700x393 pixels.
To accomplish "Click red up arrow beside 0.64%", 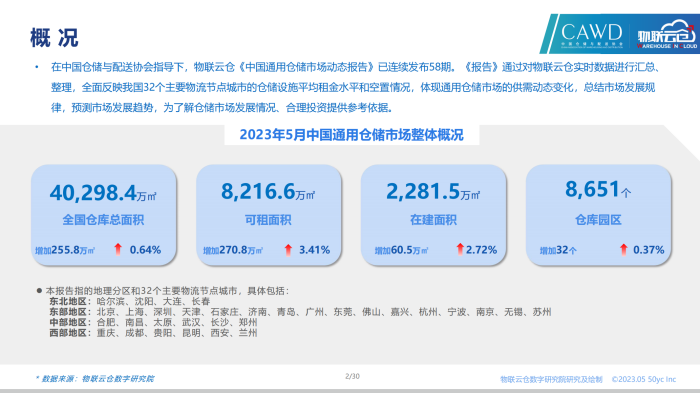I will click(118, 249).
